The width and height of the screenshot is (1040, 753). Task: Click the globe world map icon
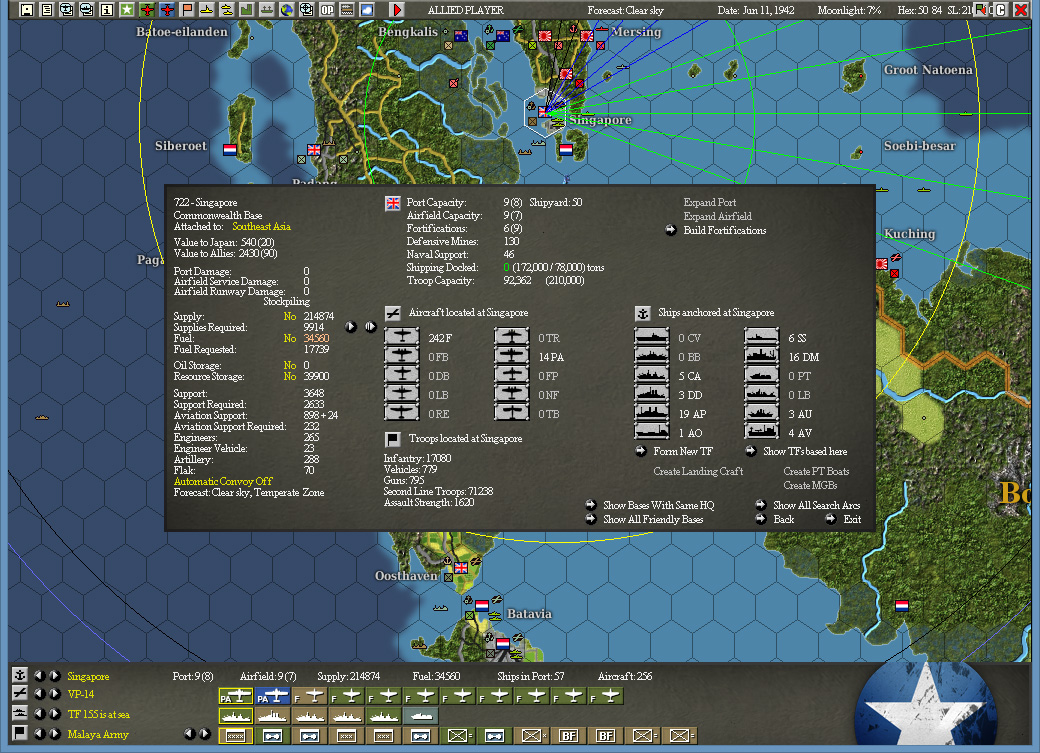pyautogui.click(x=286, y=10)
